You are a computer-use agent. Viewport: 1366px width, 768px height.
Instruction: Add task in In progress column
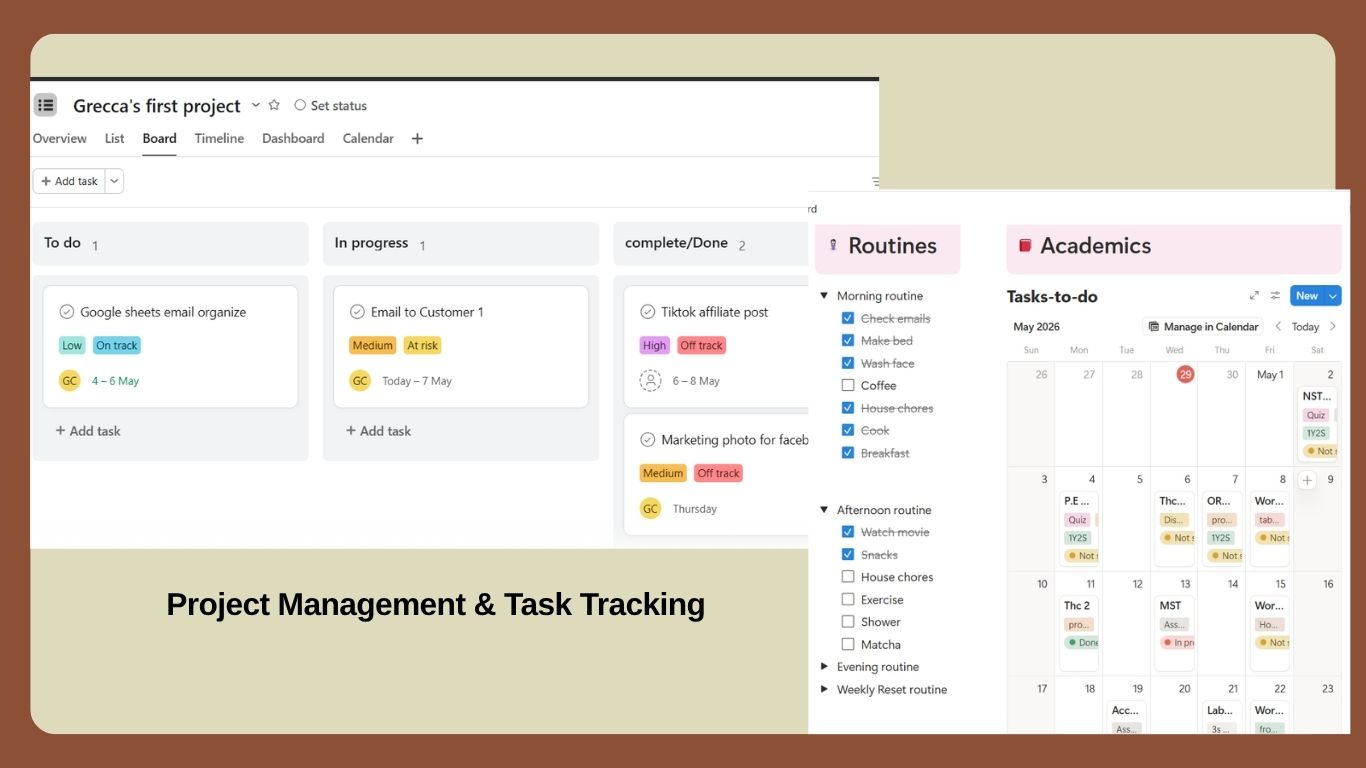(378, 431)
